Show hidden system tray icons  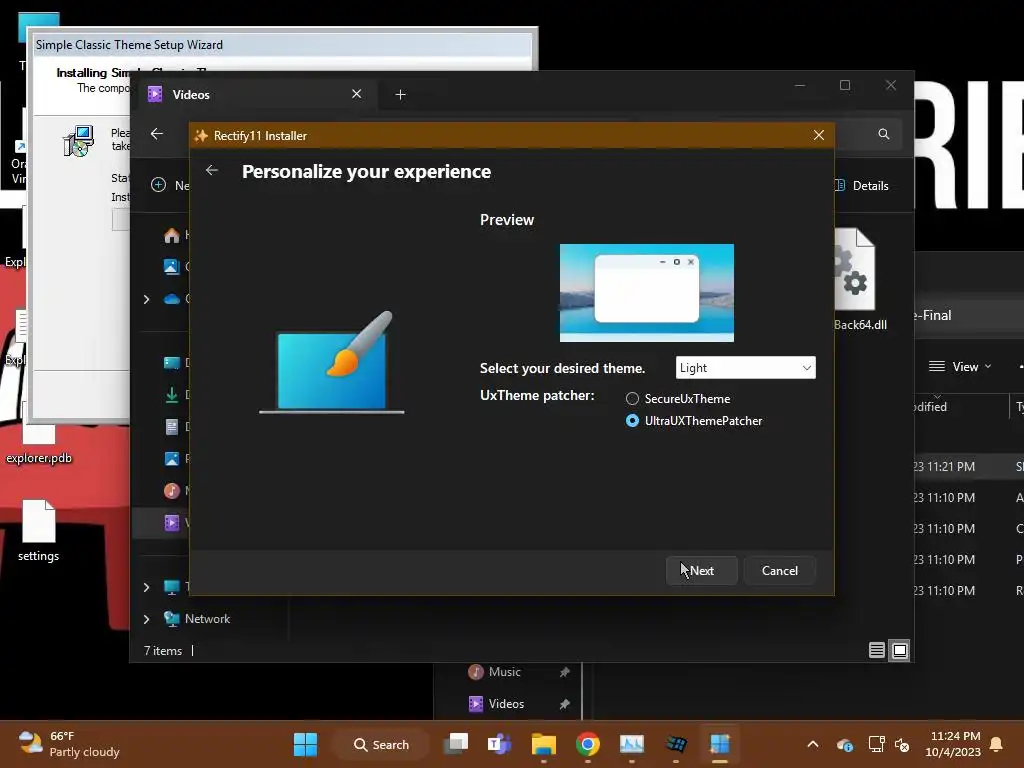[x=812, y=744]
